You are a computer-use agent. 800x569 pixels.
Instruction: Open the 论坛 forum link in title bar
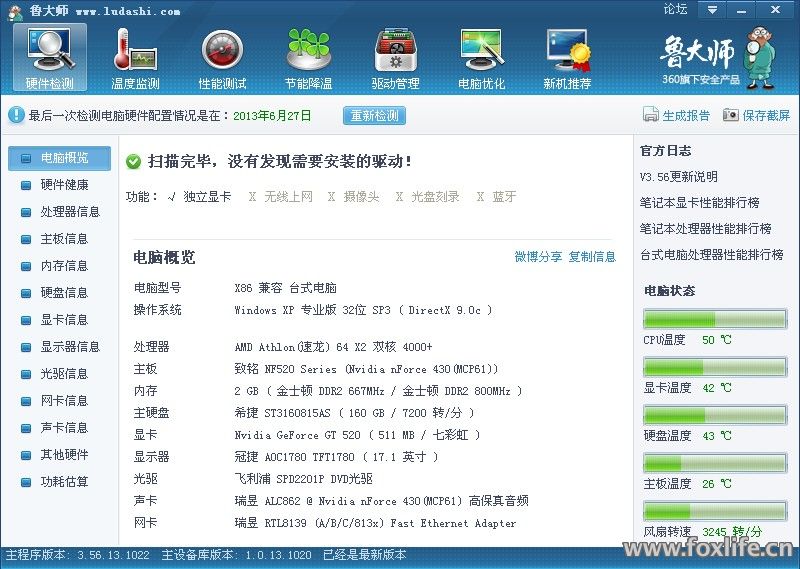[x=675, y=10]
